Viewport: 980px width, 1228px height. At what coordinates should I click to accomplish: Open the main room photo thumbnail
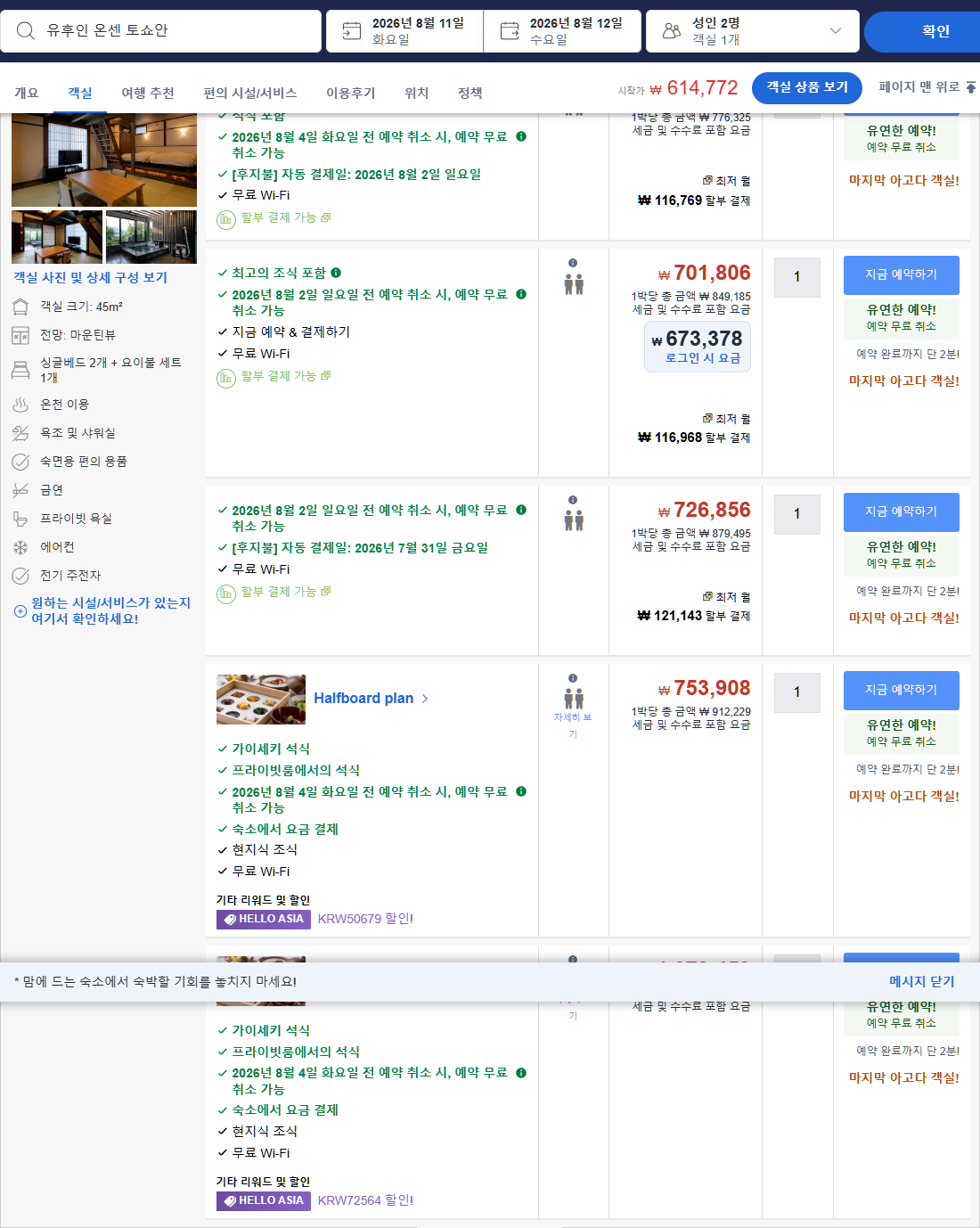tap(104, 160)
